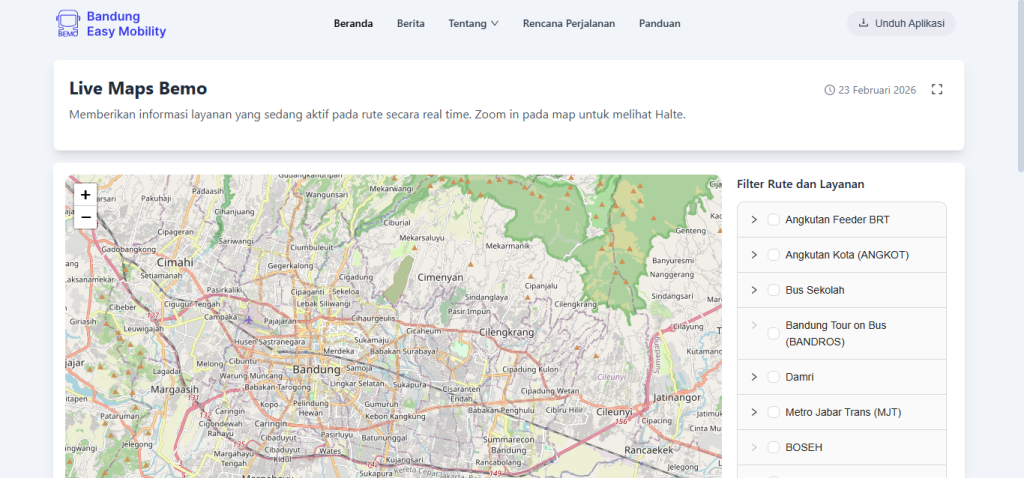Go to the Berita page
The image size is (1024, 478).
click(410, 23)
